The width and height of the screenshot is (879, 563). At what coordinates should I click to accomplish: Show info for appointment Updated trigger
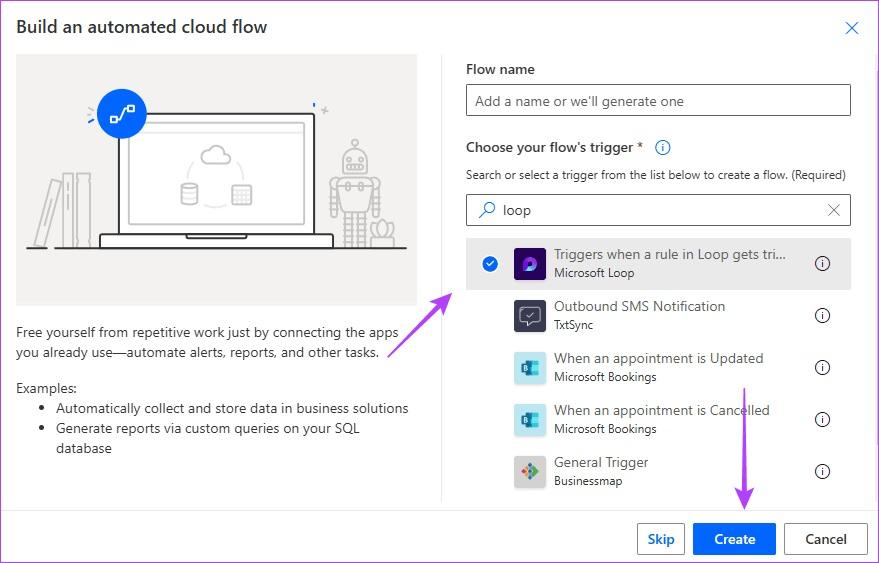pyautogui.click(x=822, y=368)
